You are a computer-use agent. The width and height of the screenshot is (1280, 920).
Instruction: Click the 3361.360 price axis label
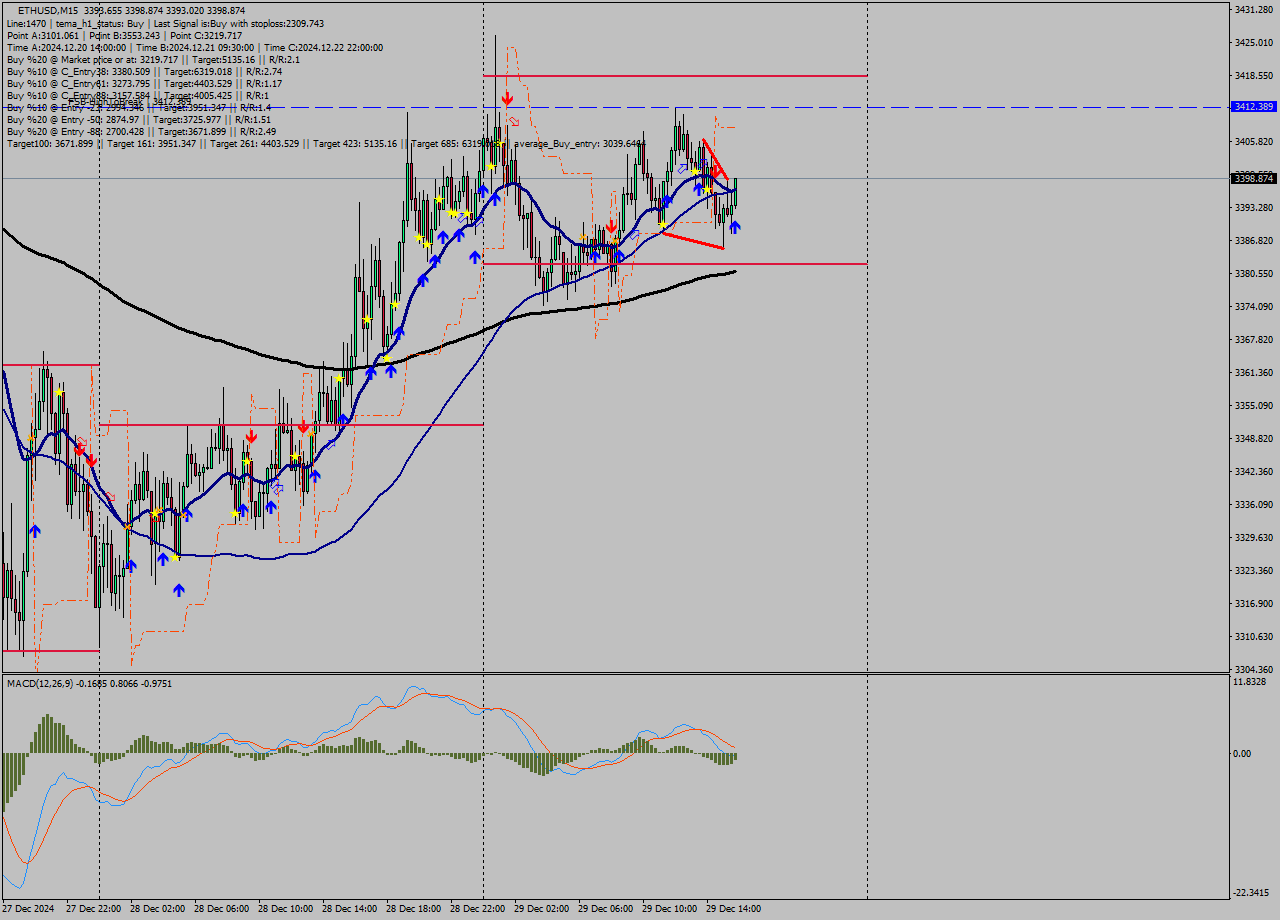pos(1253,372)
